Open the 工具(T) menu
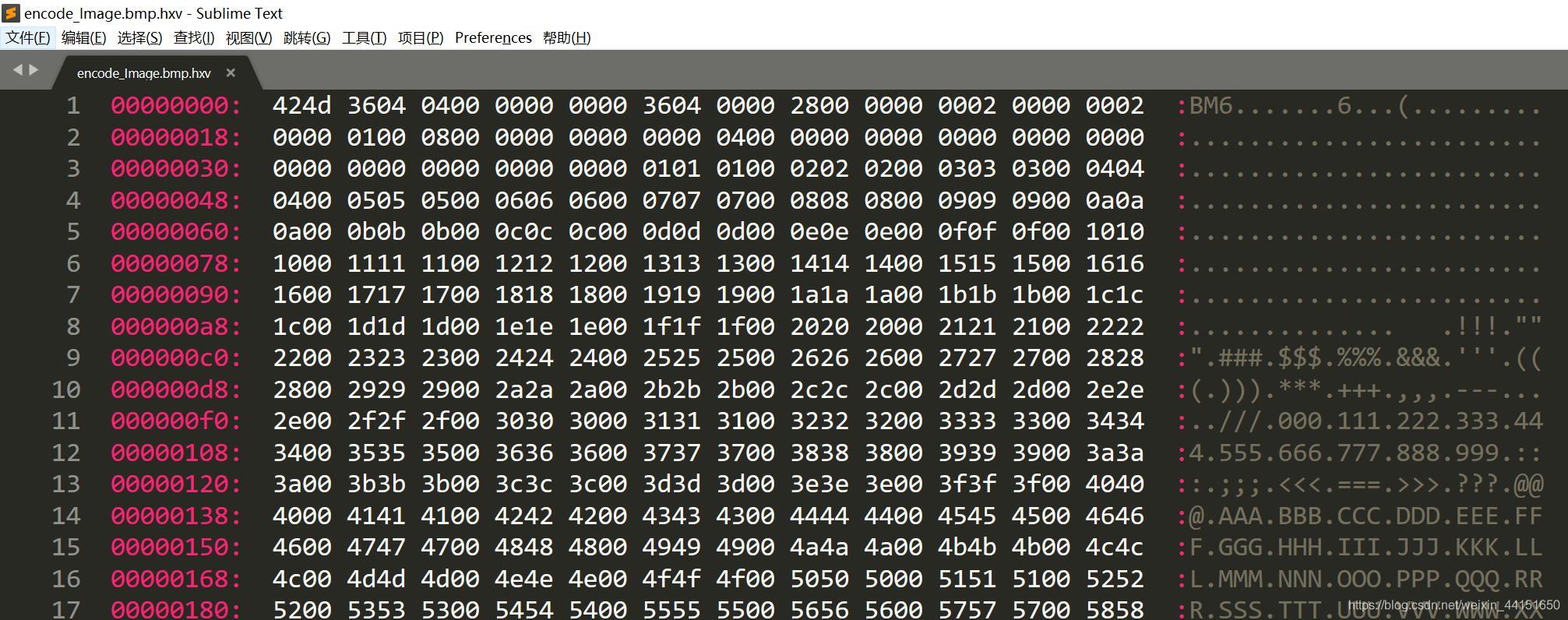The height and width of the screenshot is (620, 1568). point(365,37)
